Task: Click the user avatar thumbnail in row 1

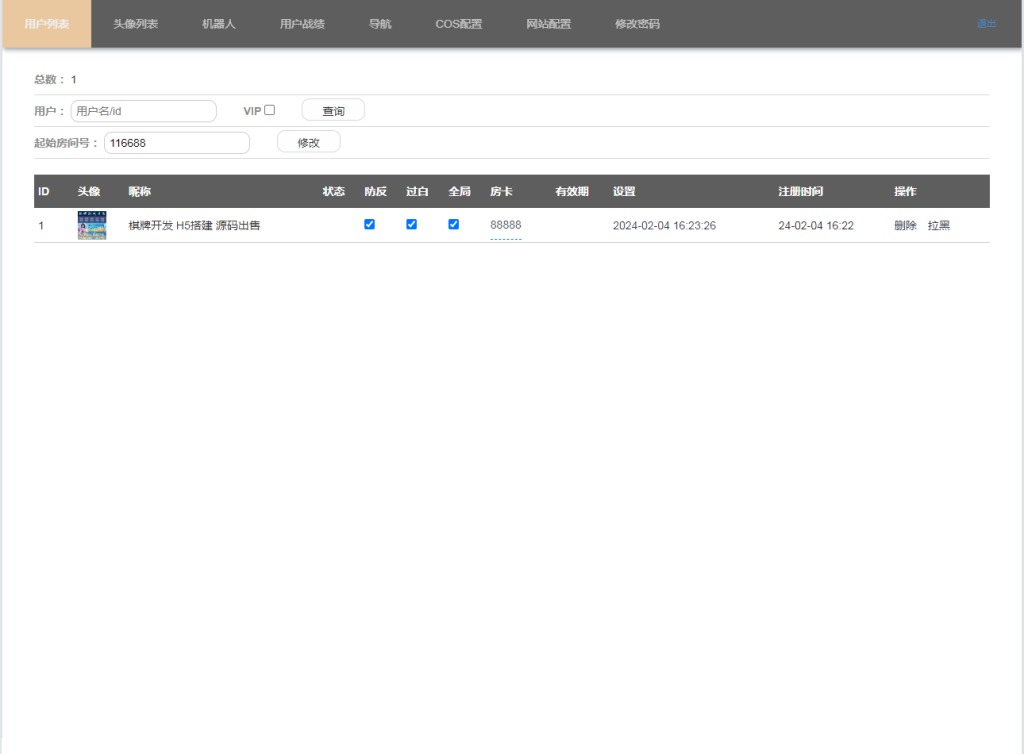Action: [91, 225]
